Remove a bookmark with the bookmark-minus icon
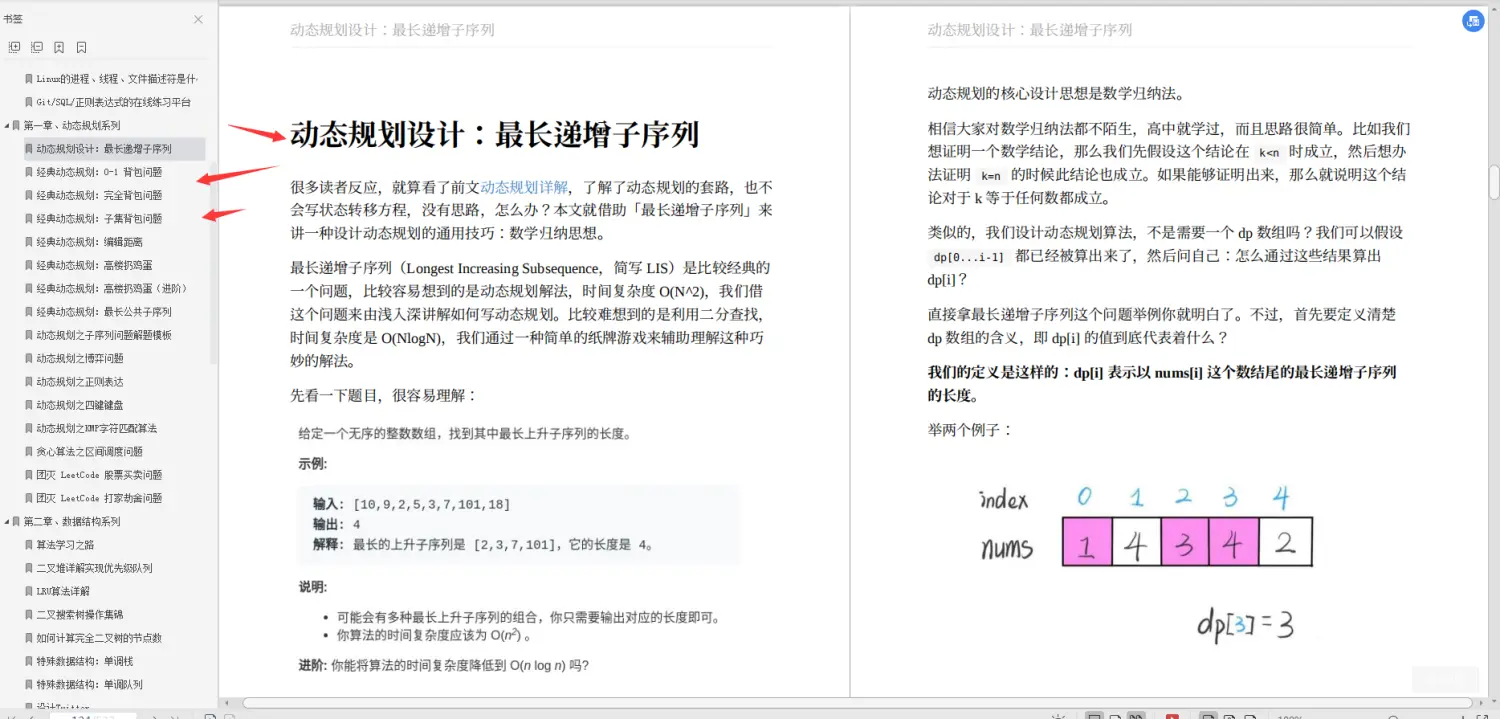1500x719 pixels. click(x=81, y=47)
